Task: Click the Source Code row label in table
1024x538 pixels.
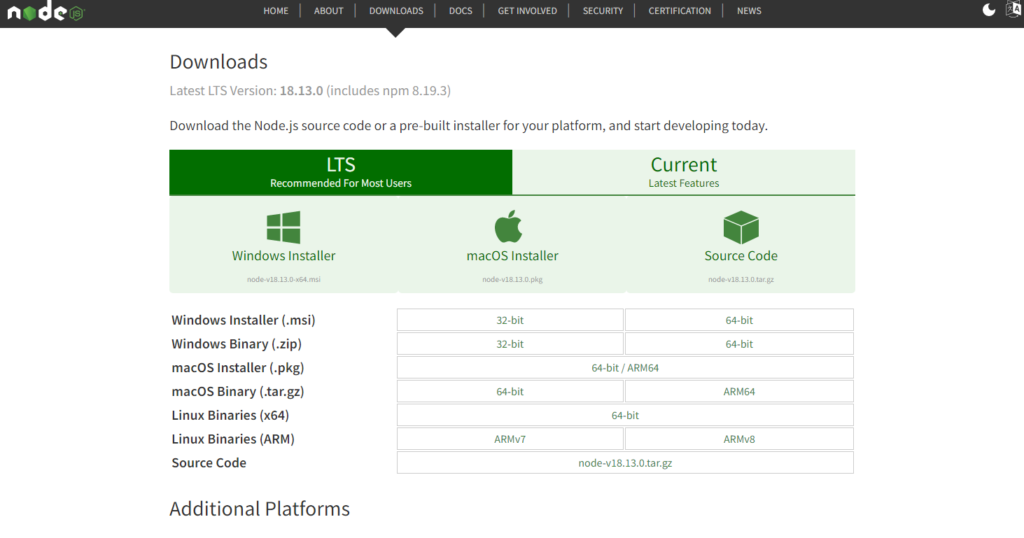Action: (x=209, y=463)
